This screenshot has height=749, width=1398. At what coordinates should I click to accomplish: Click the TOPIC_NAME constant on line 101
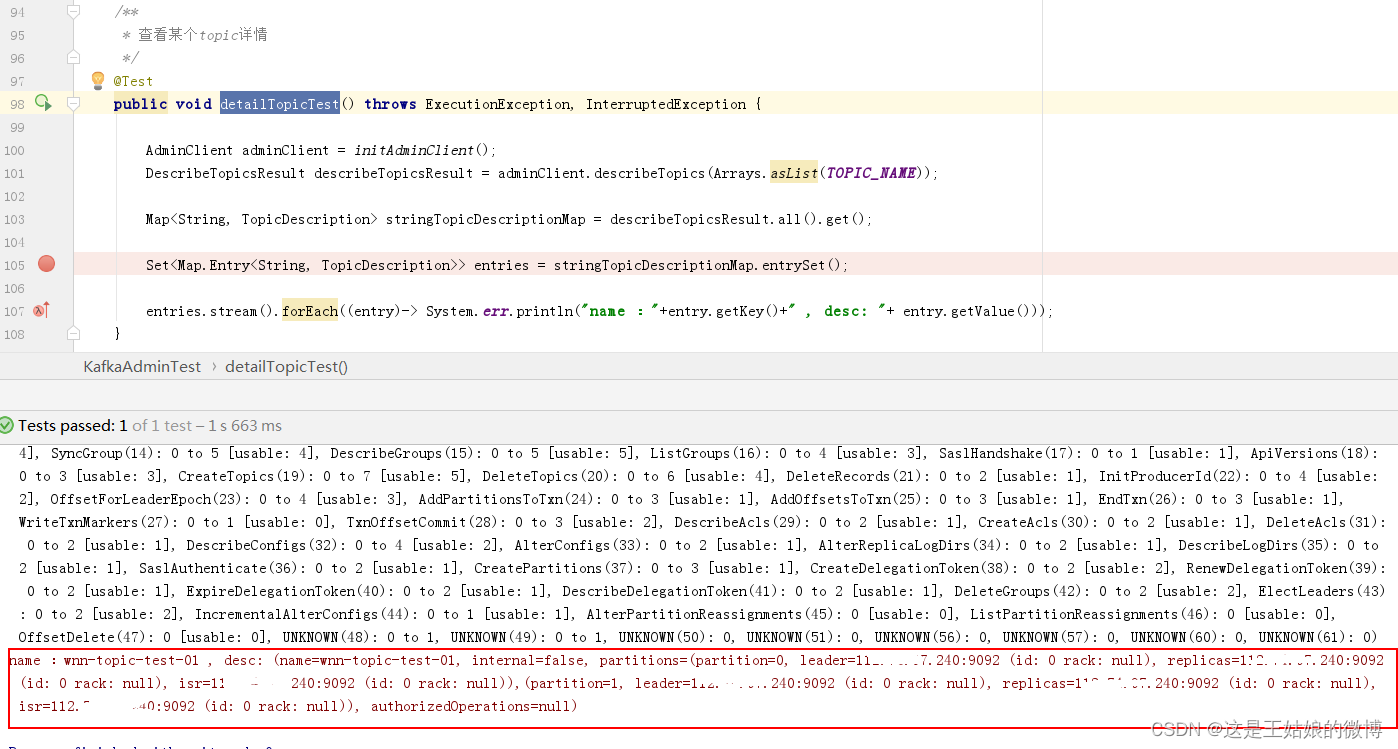click(872, 172)
